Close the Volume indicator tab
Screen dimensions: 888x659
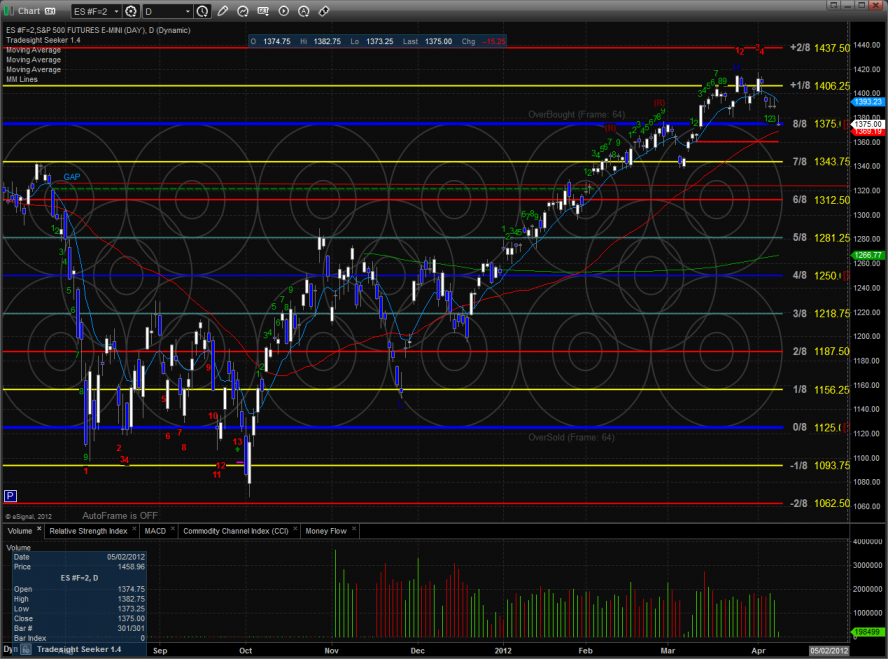pos(40,530)
